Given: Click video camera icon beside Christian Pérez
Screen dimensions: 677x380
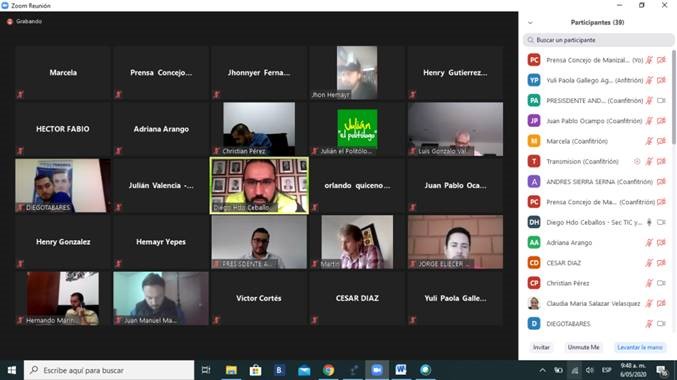Looking at the screenshot, I should [661, 283].
